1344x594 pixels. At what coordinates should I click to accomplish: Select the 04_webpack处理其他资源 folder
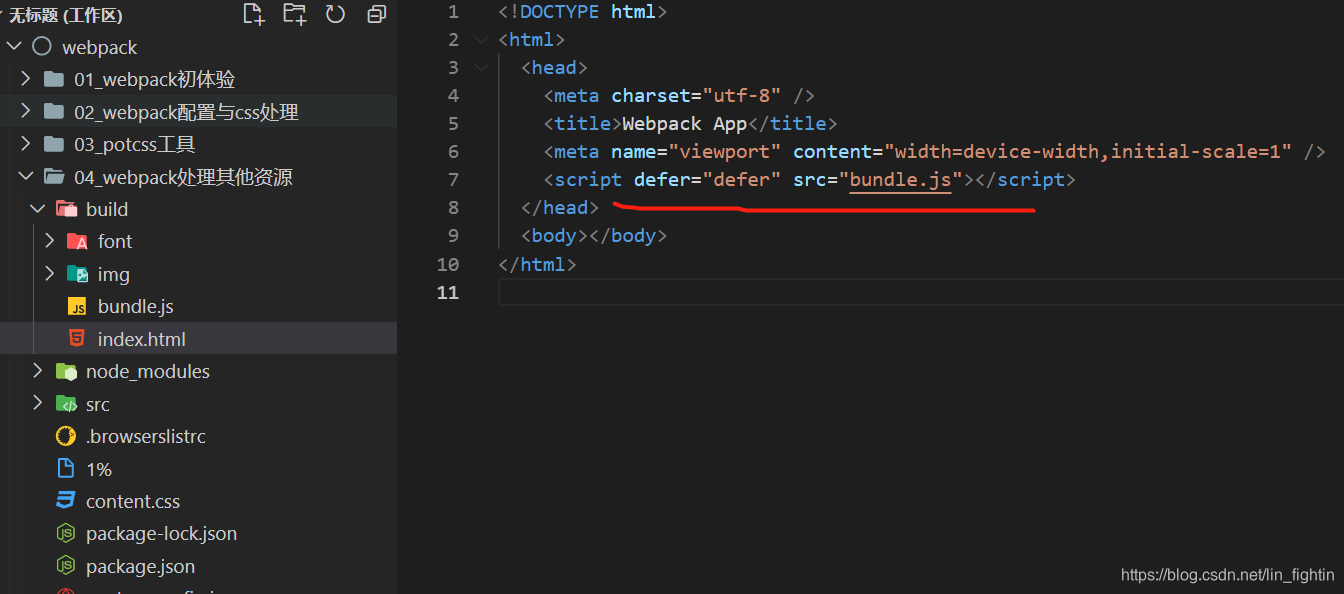183,177
